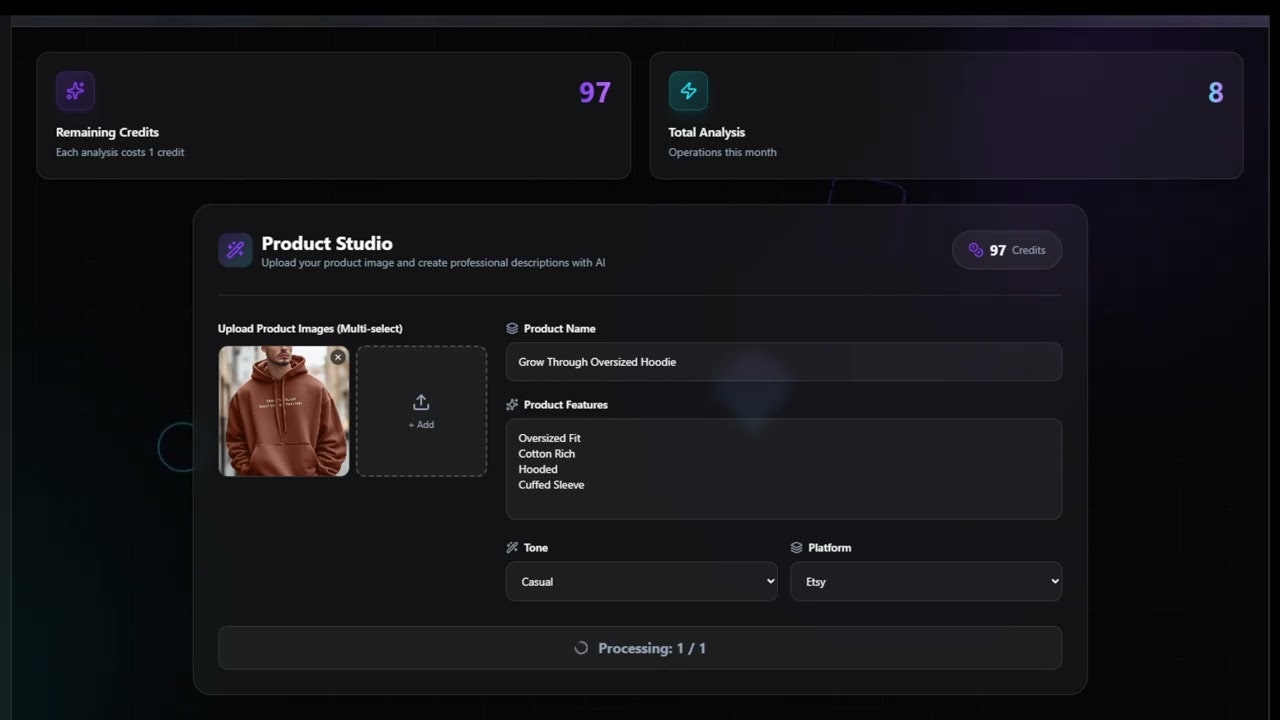Click the hoodie product image thumbnail
This screenshot has height=720, width=1280.
point(284,411)
